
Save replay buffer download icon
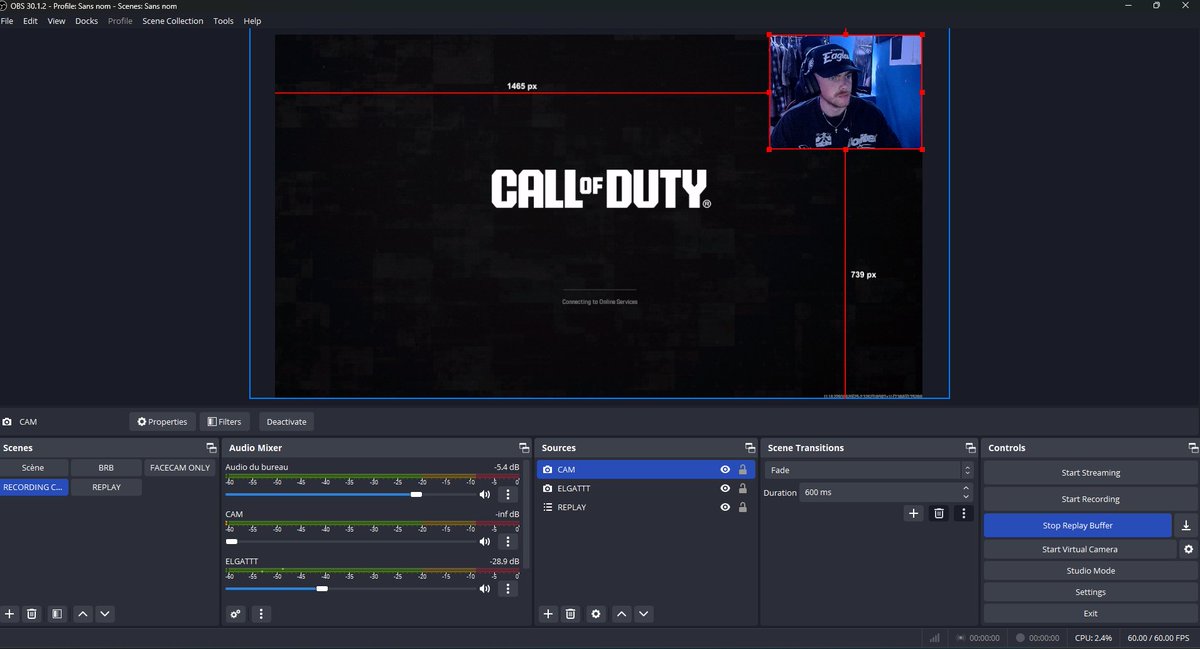pyautogui.click(x=1186, y=525)
